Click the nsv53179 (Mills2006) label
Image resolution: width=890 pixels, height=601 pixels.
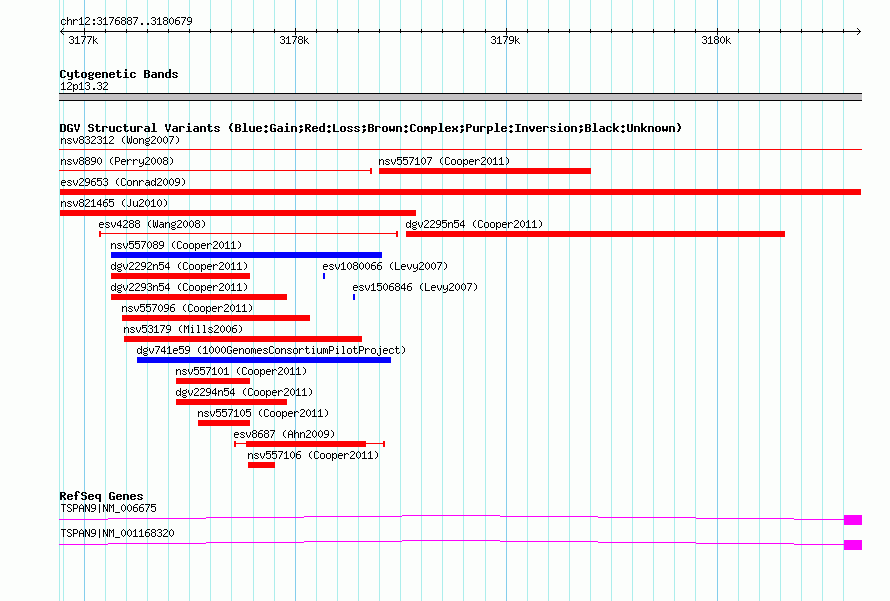pyautogui.click(x=183, y=329)
